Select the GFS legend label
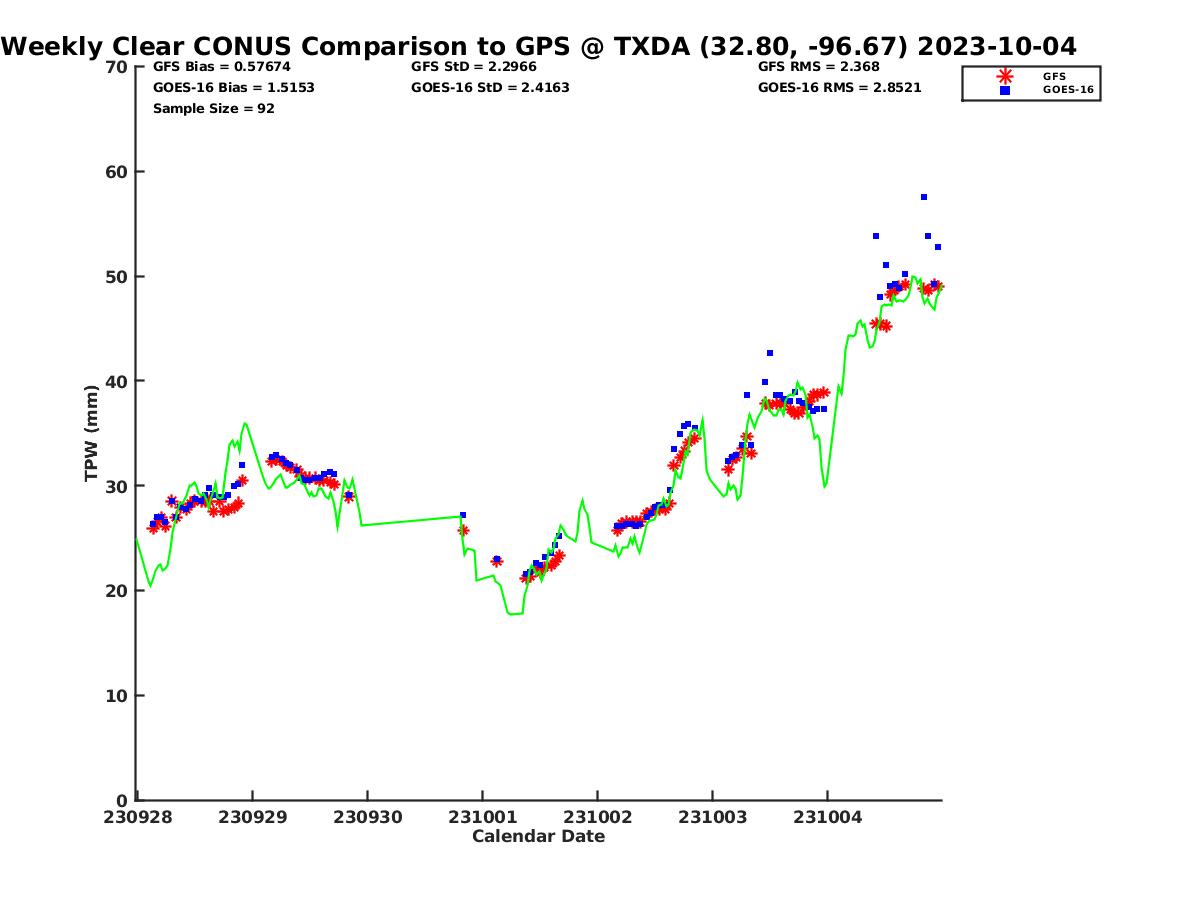1200x900 pixels. click(1054, 76)
